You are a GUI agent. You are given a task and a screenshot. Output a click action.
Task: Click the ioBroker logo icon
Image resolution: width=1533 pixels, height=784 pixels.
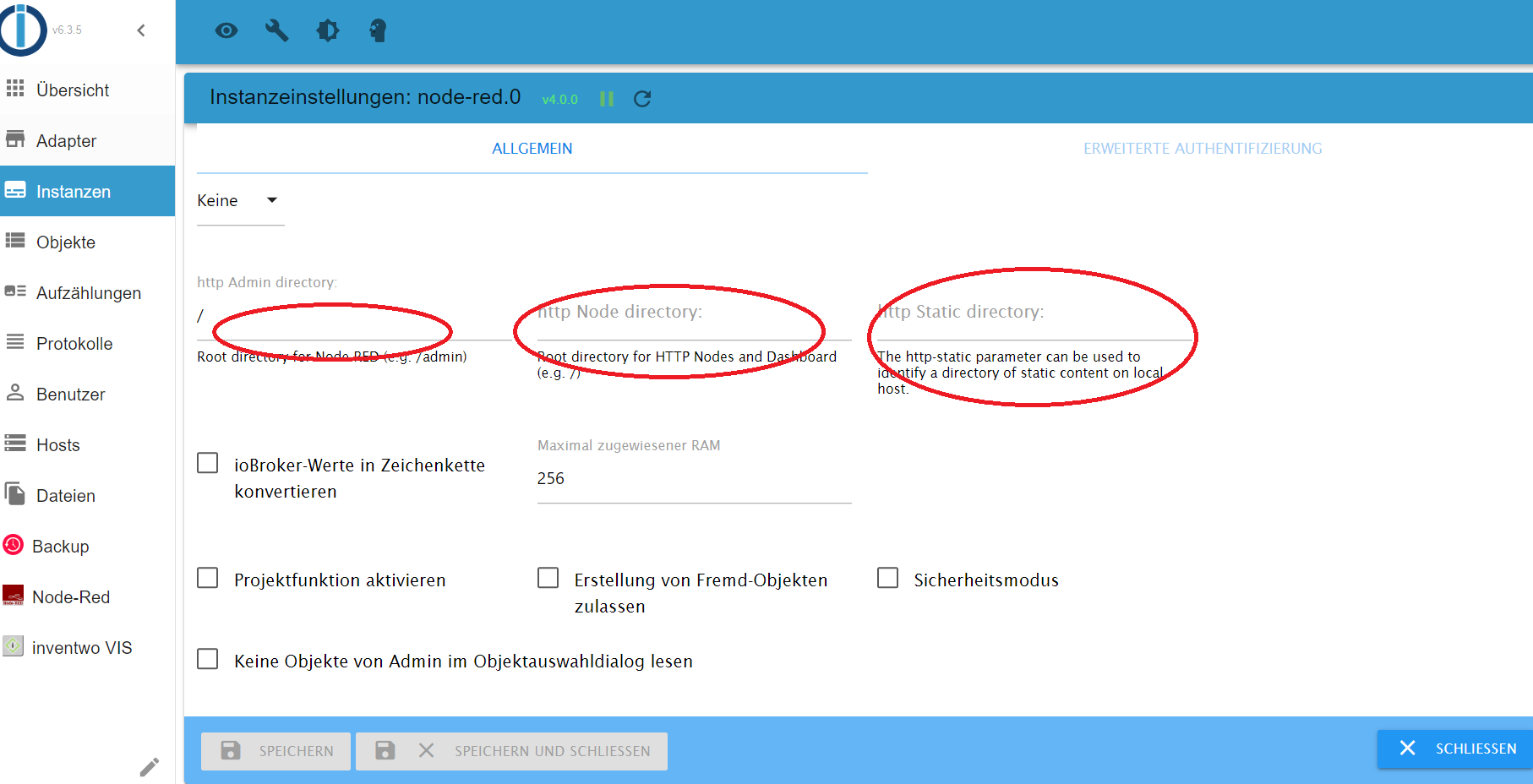(x=22, y=30)
